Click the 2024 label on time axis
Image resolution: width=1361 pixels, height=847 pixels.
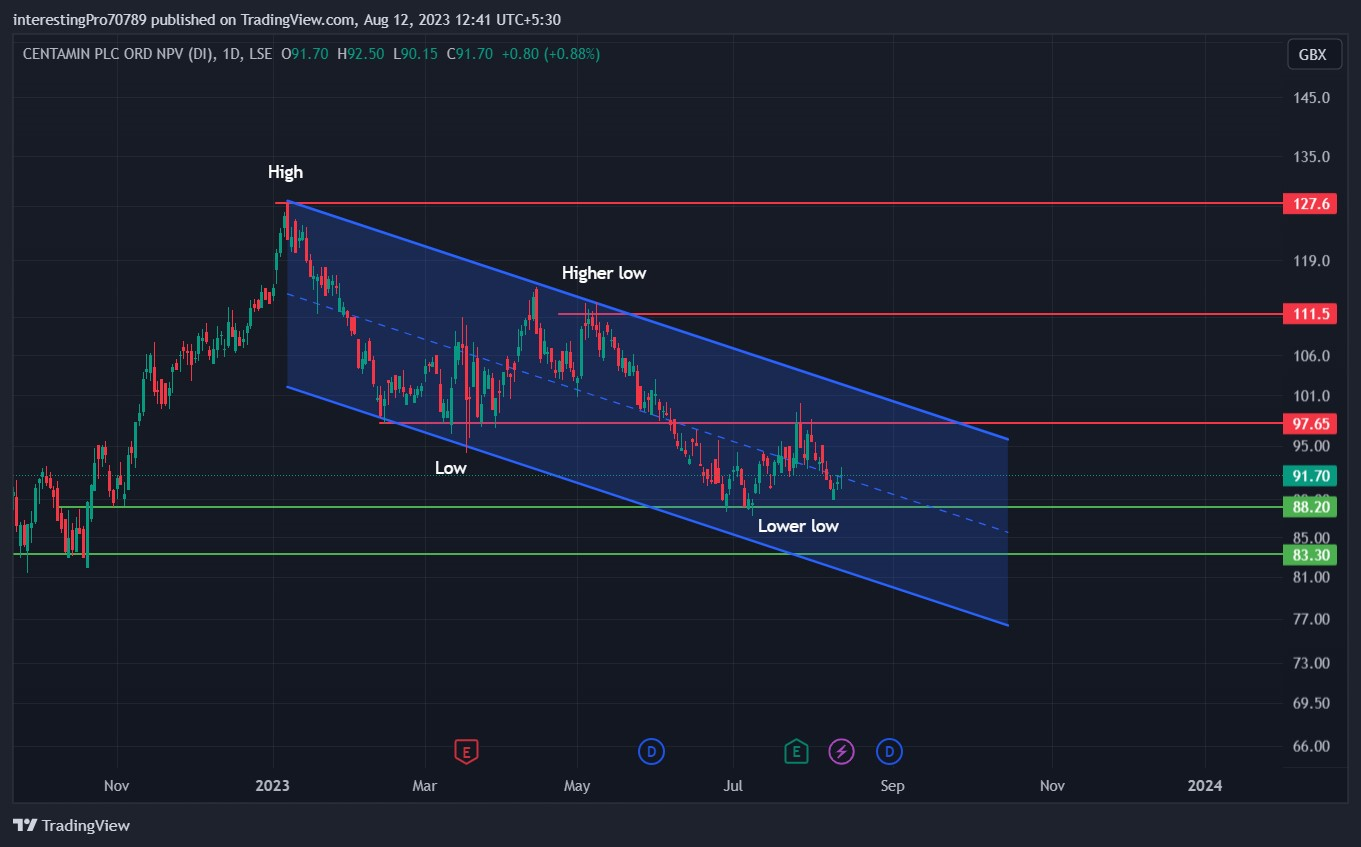click(1204, 786)
